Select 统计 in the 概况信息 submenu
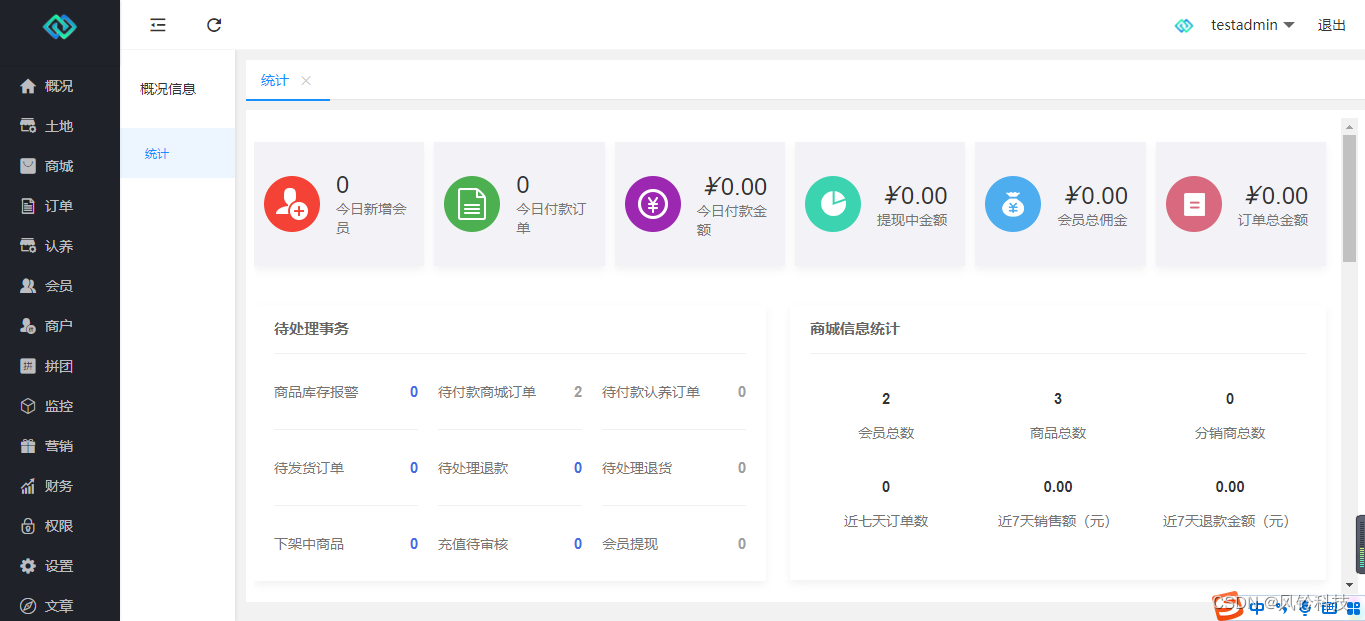The image size is (1365, 621). point(178,153)
